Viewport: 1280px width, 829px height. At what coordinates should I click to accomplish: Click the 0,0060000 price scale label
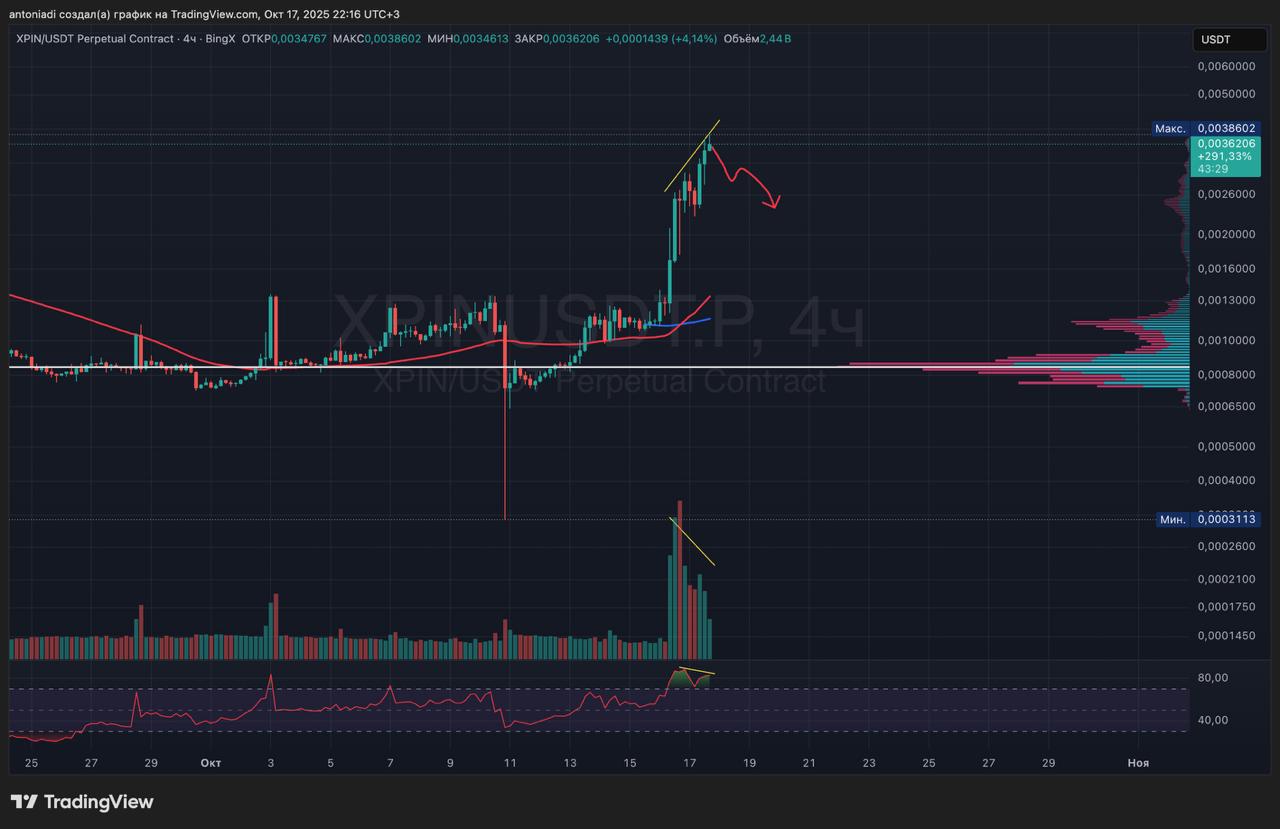tap(1226, 67)
